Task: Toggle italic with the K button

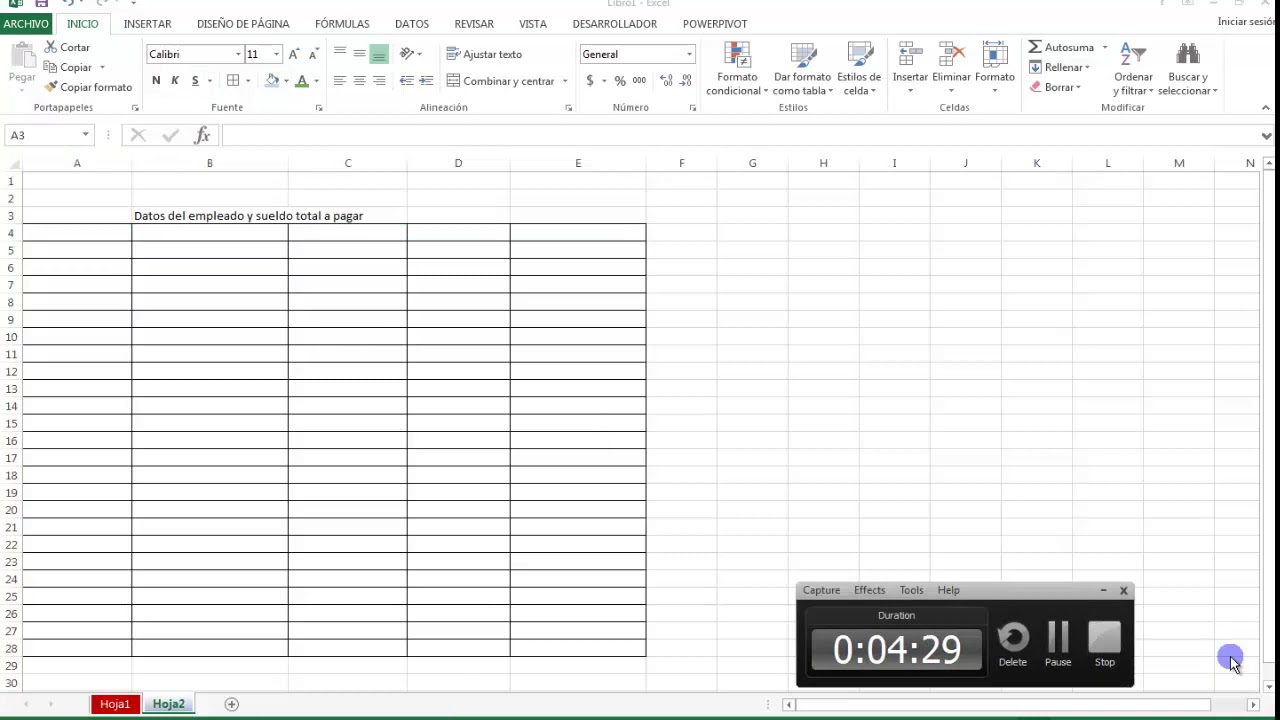Action: (x=175, y=80)
